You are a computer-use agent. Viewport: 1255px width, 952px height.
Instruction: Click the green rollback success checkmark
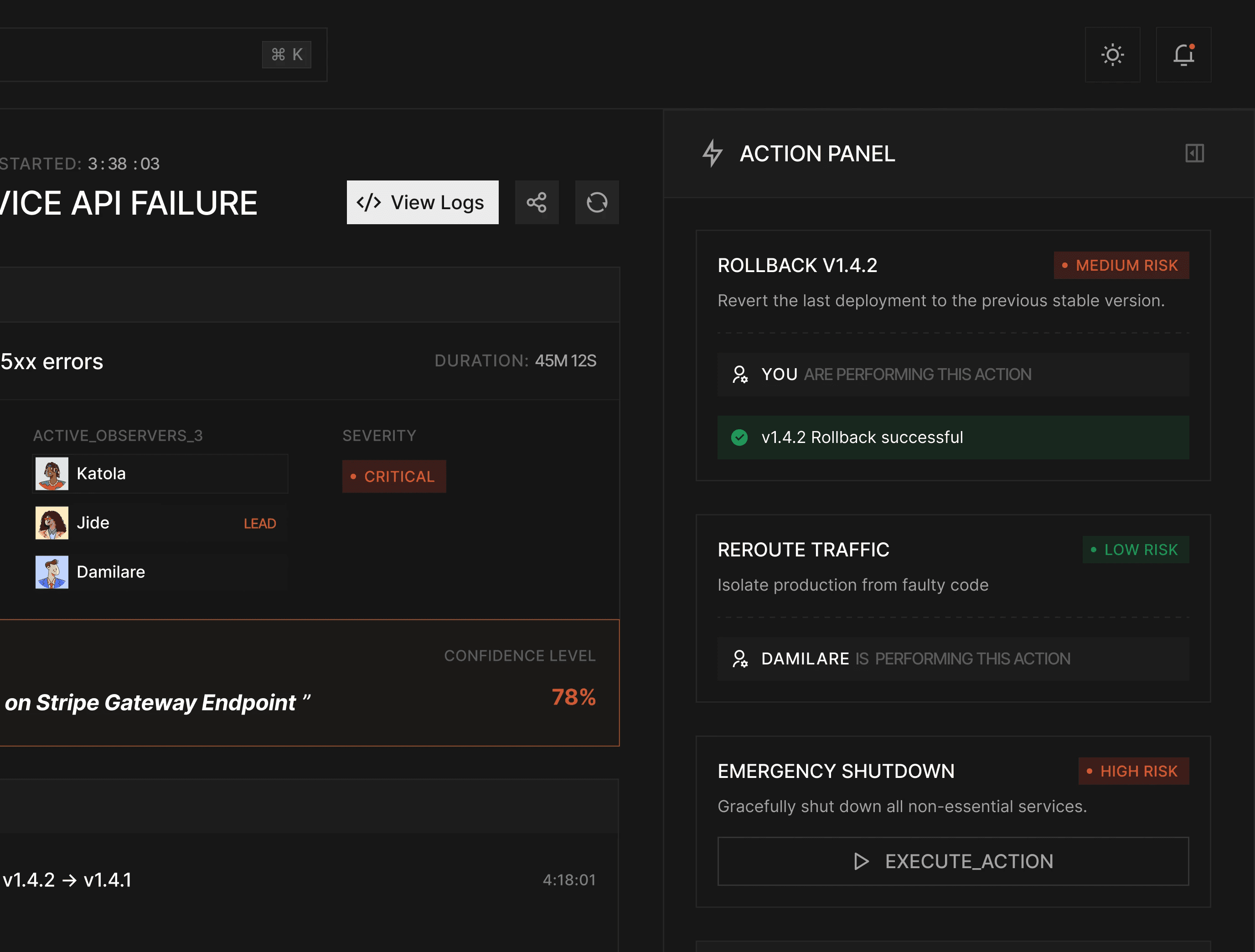739,437
